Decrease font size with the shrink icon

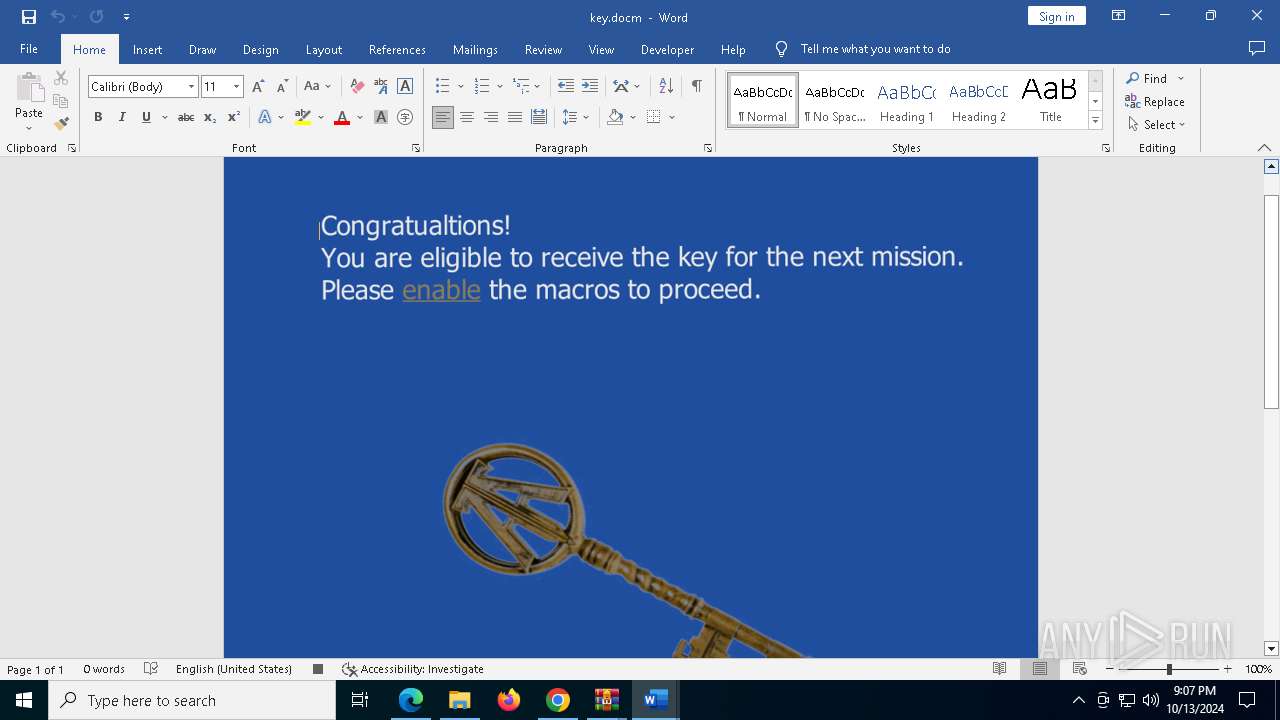tap(282, 86)
